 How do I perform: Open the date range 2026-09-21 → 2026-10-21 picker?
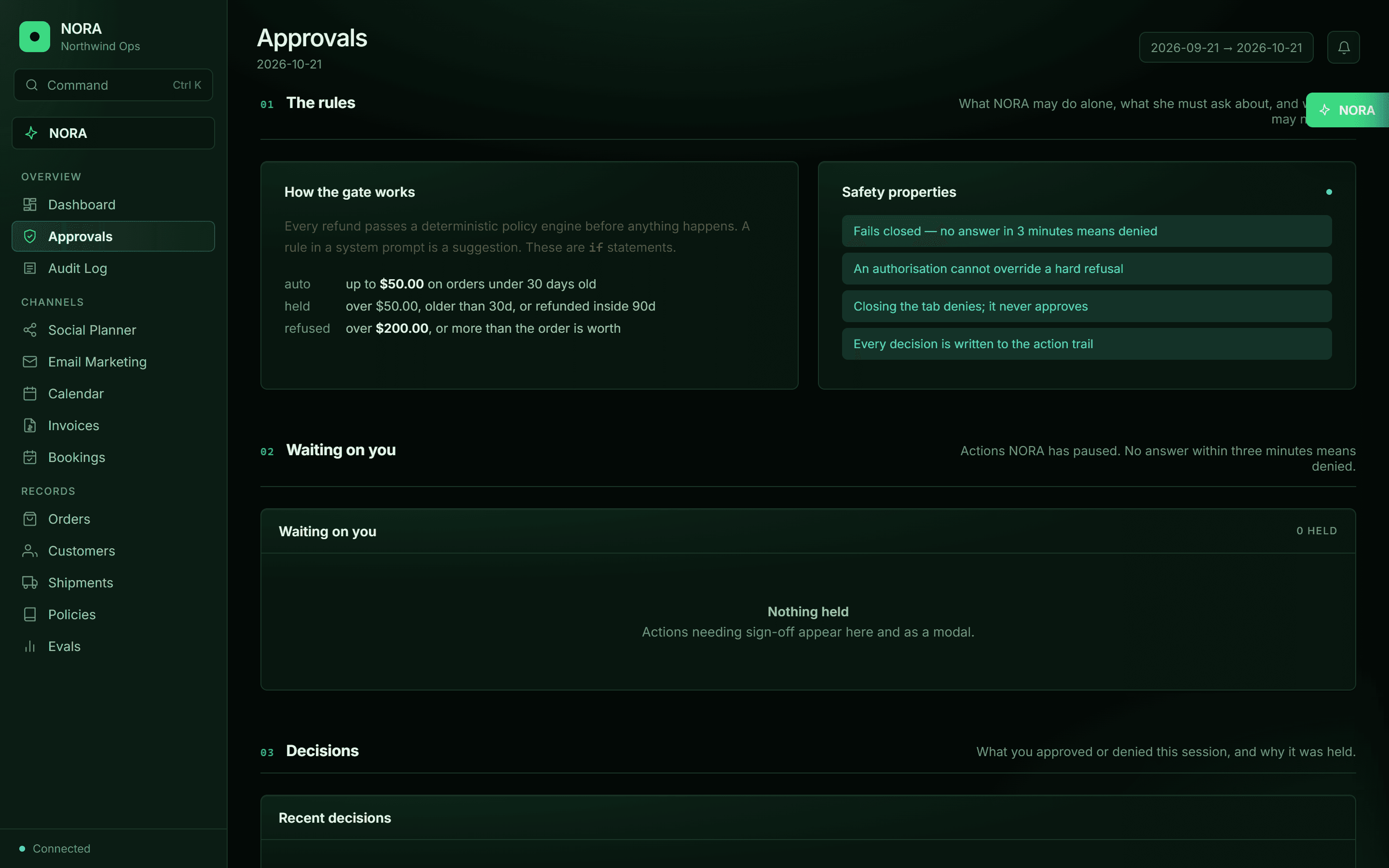tap(1226, 47)
